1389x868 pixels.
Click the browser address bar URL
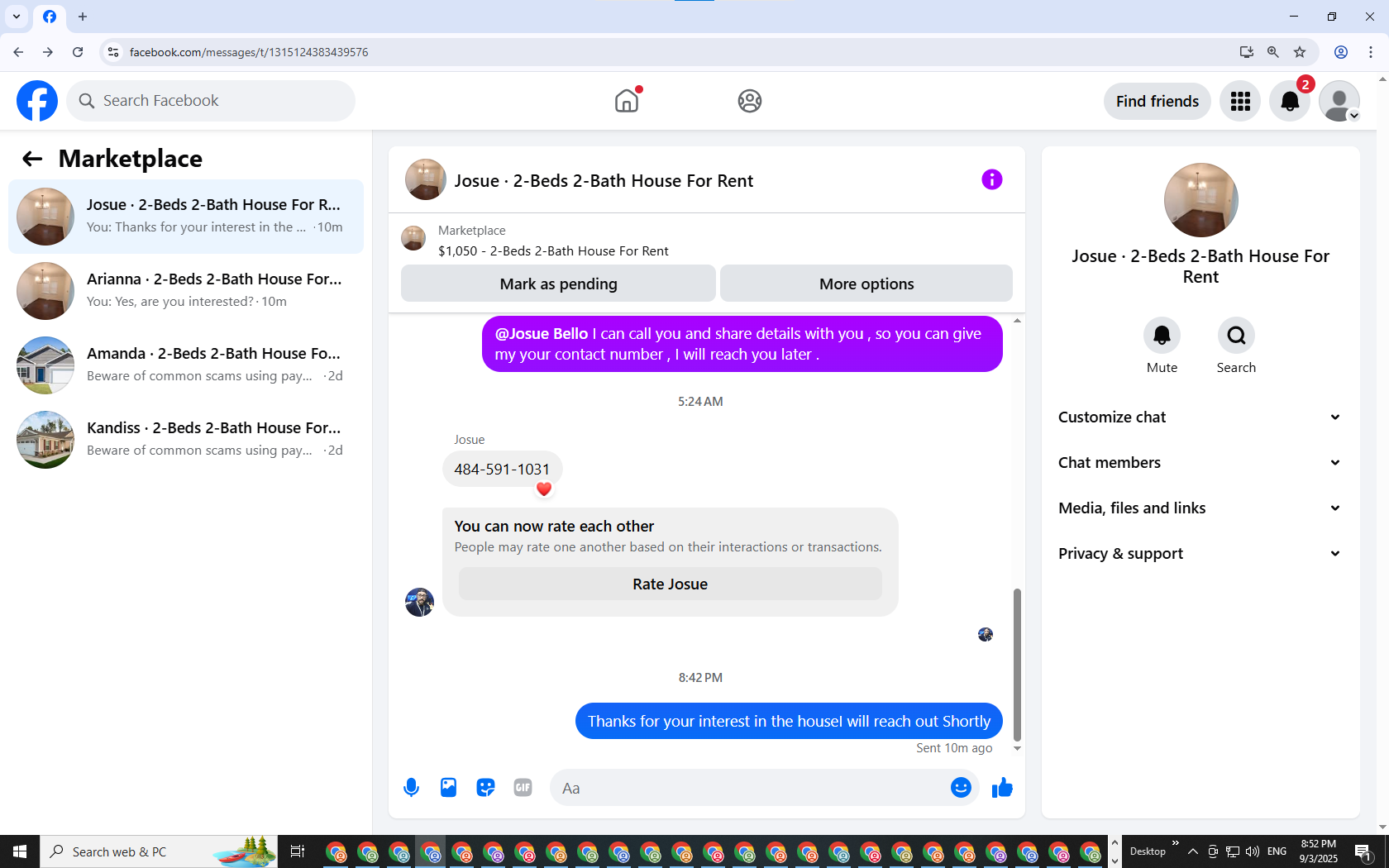[x=249, y=52]
